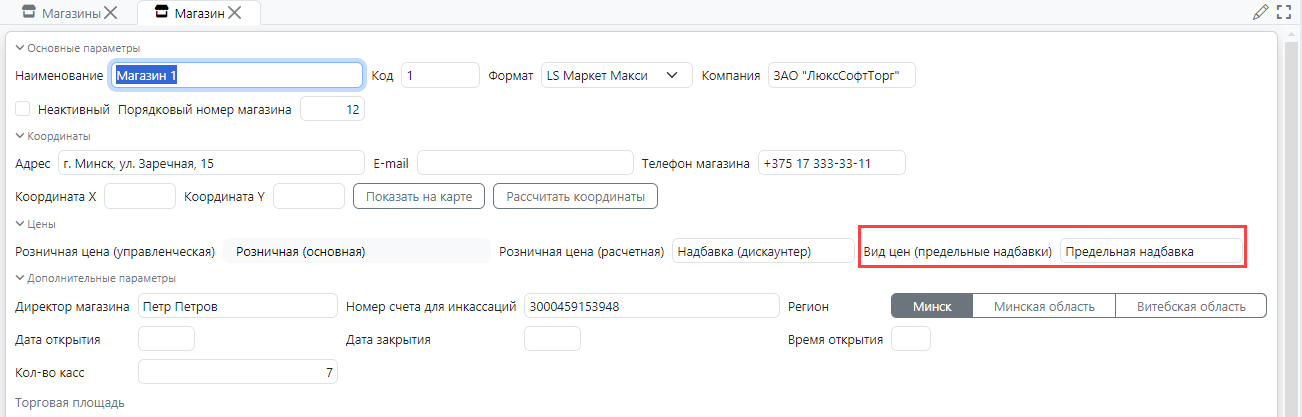Click the fullscreen expand icon
This screenshot has width=1302, height=417.
pos(1285,12)
